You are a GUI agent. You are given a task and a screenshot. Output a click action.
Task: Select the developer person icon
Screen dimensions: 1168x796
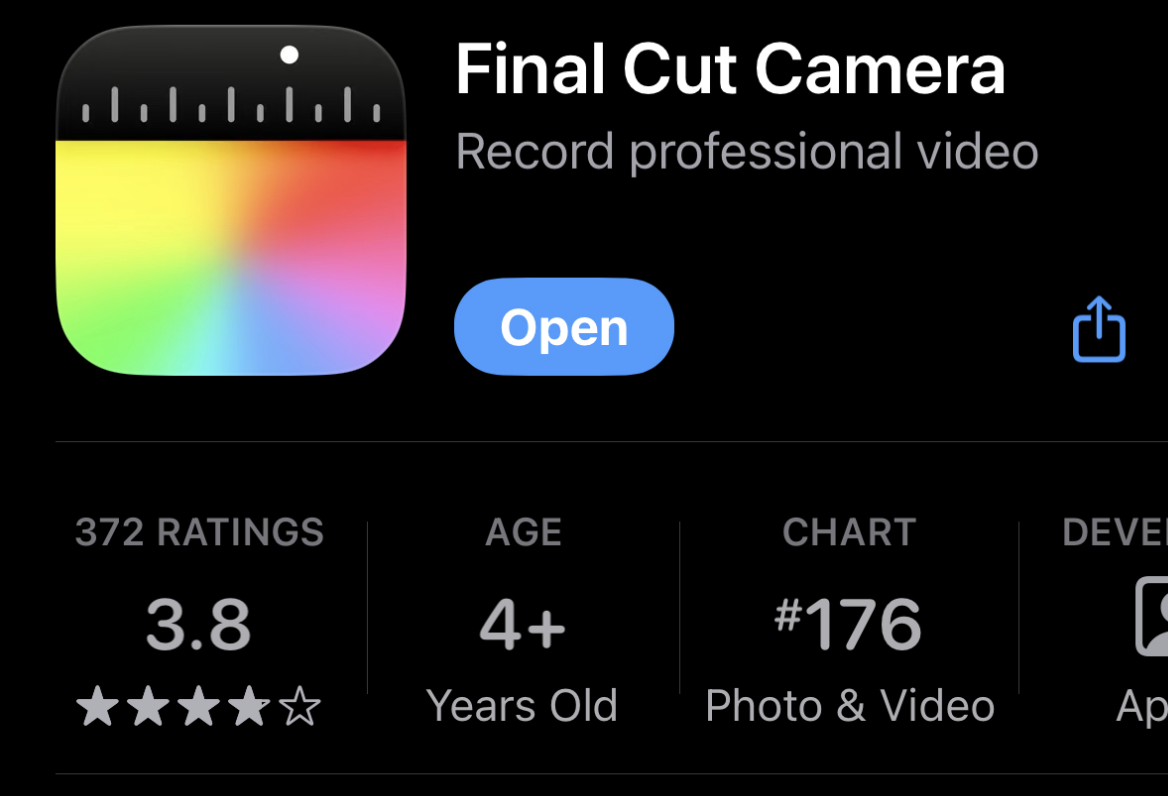tap(1152, 616)
